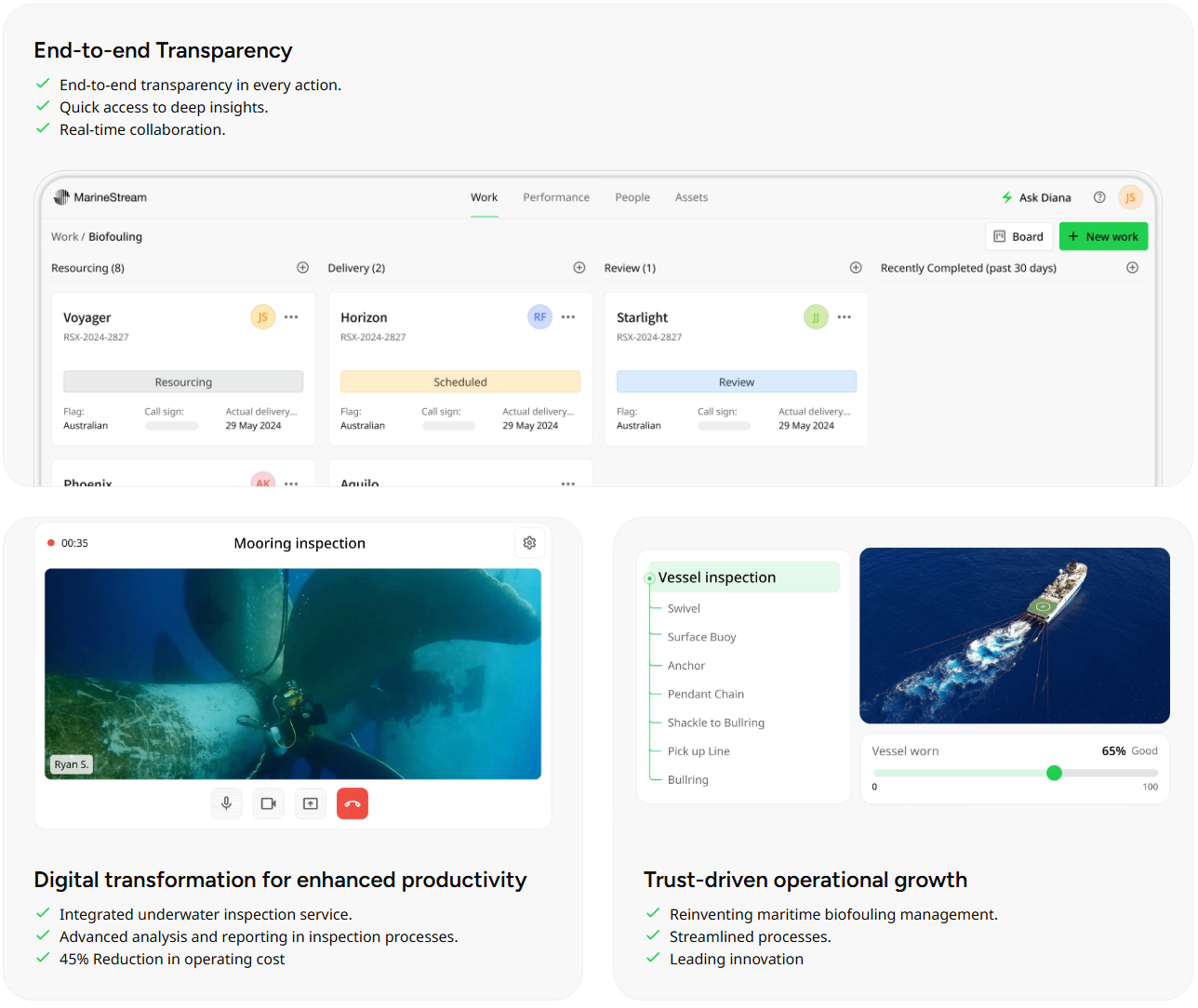Open Mooring inspection settings gear
This screenshot has height=1008, width=1198.
pyautogui.click(x=529, y=543)
